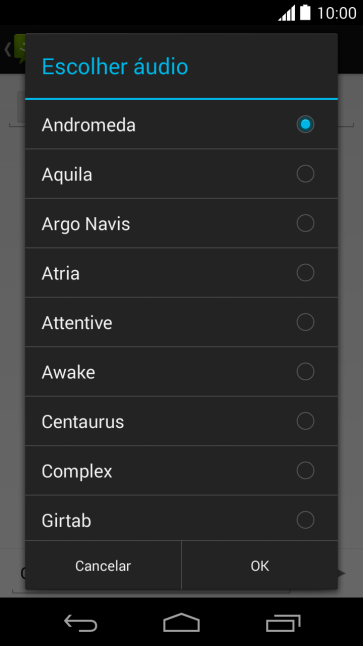Pick the Centaurus ringtone radio button
This screenshot has width=363, height=646.
(305, 421)
